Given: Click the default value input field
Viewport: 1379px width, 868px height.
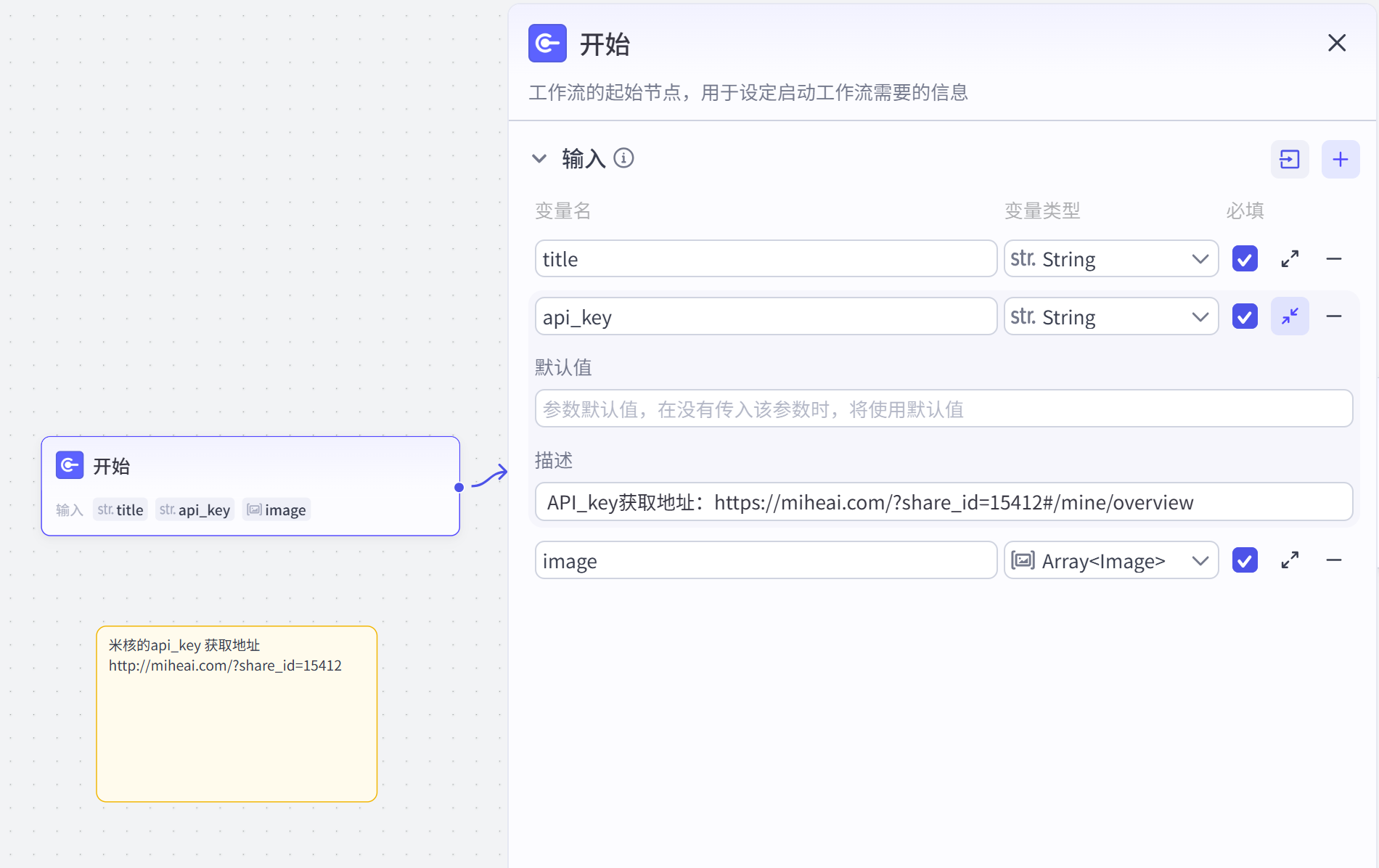Looking at the screenshot, I should tap(944, 409).
